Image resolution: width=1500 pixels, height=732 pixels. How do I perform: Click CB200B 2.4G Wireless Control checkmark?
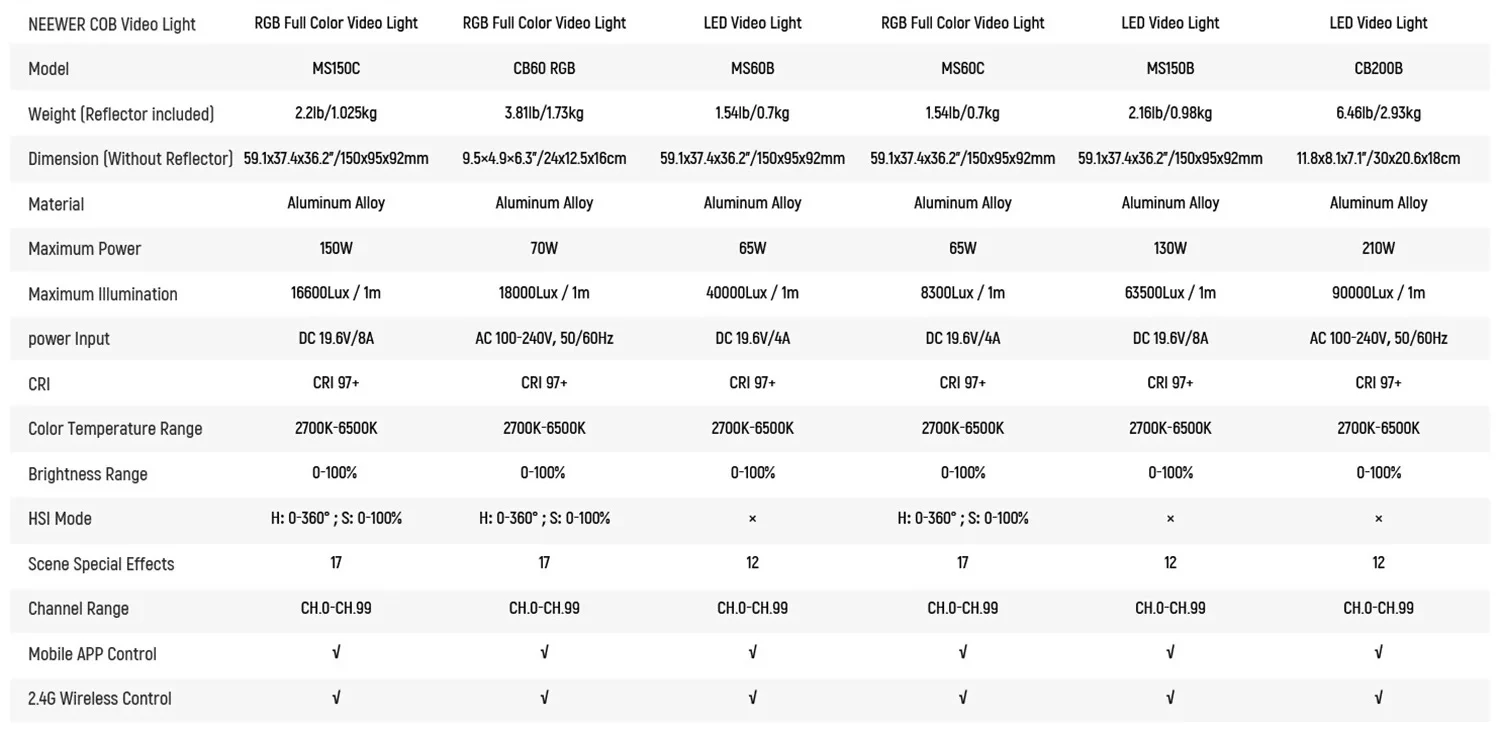coord(1378,698)
